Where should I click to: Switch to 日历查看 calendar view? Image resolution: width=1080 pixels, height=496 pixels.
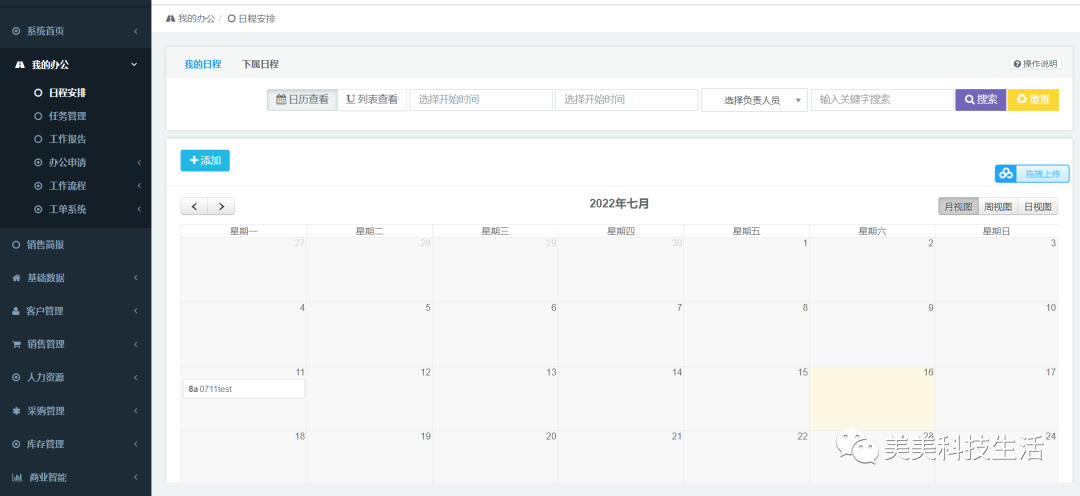(302, 100)
